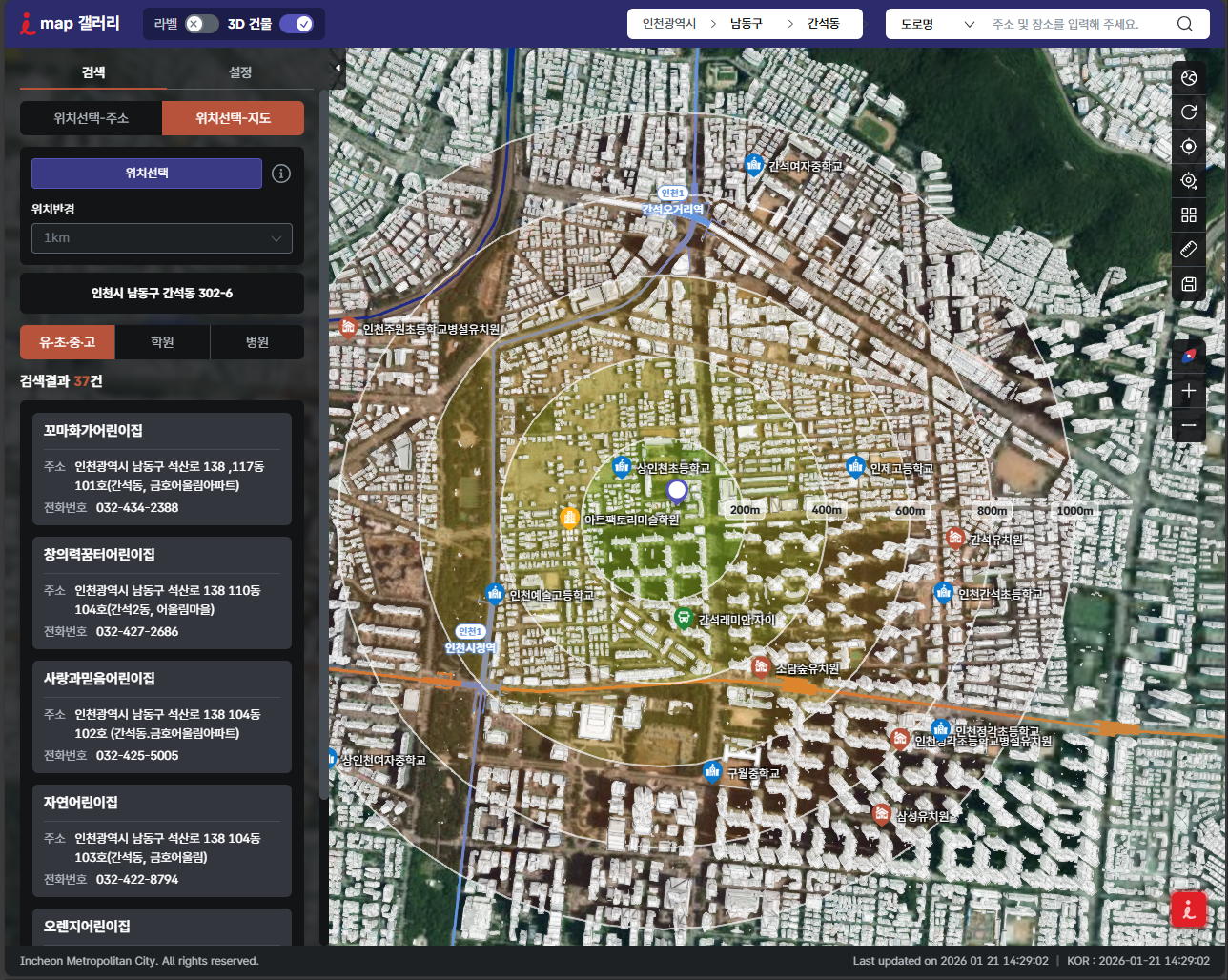Switch to the 설정 tab

tap(240, 72)
